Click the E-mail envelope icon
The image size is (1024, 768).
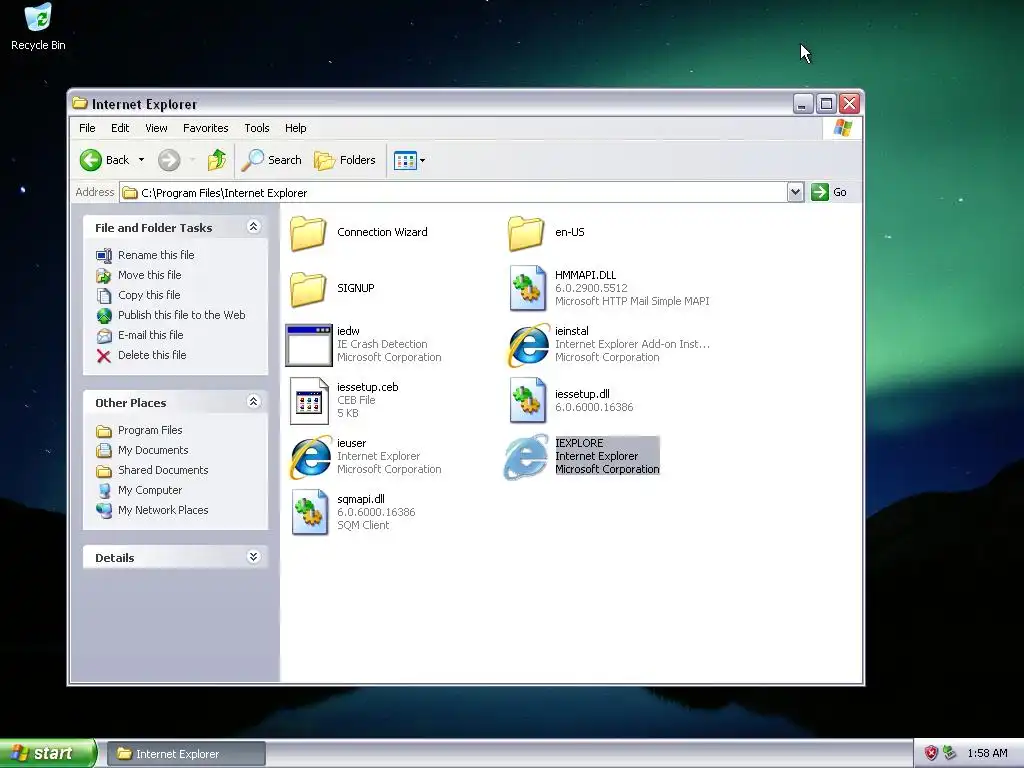[104, 336]
